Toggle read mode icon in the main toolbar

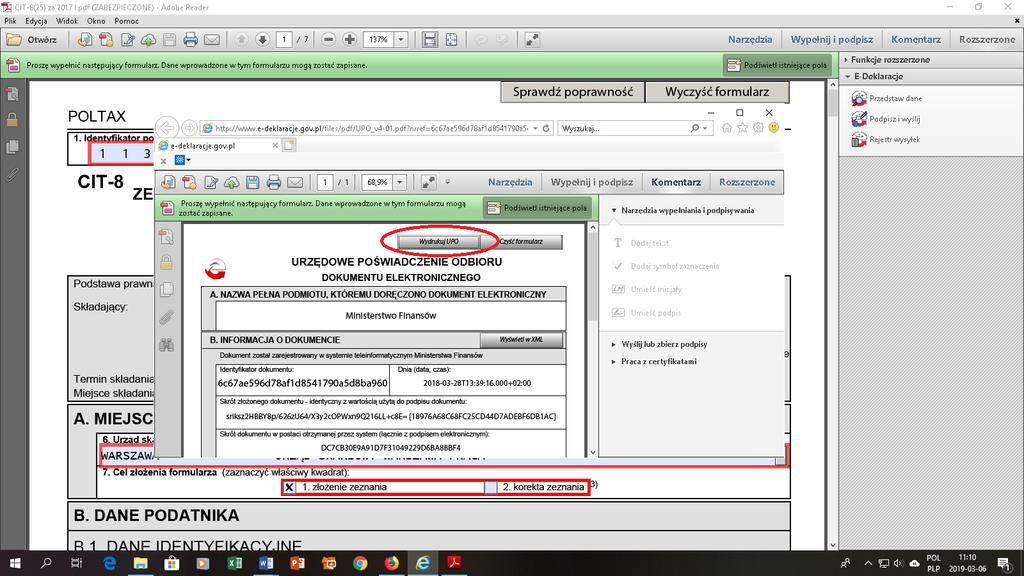click(x=532, y=40)
